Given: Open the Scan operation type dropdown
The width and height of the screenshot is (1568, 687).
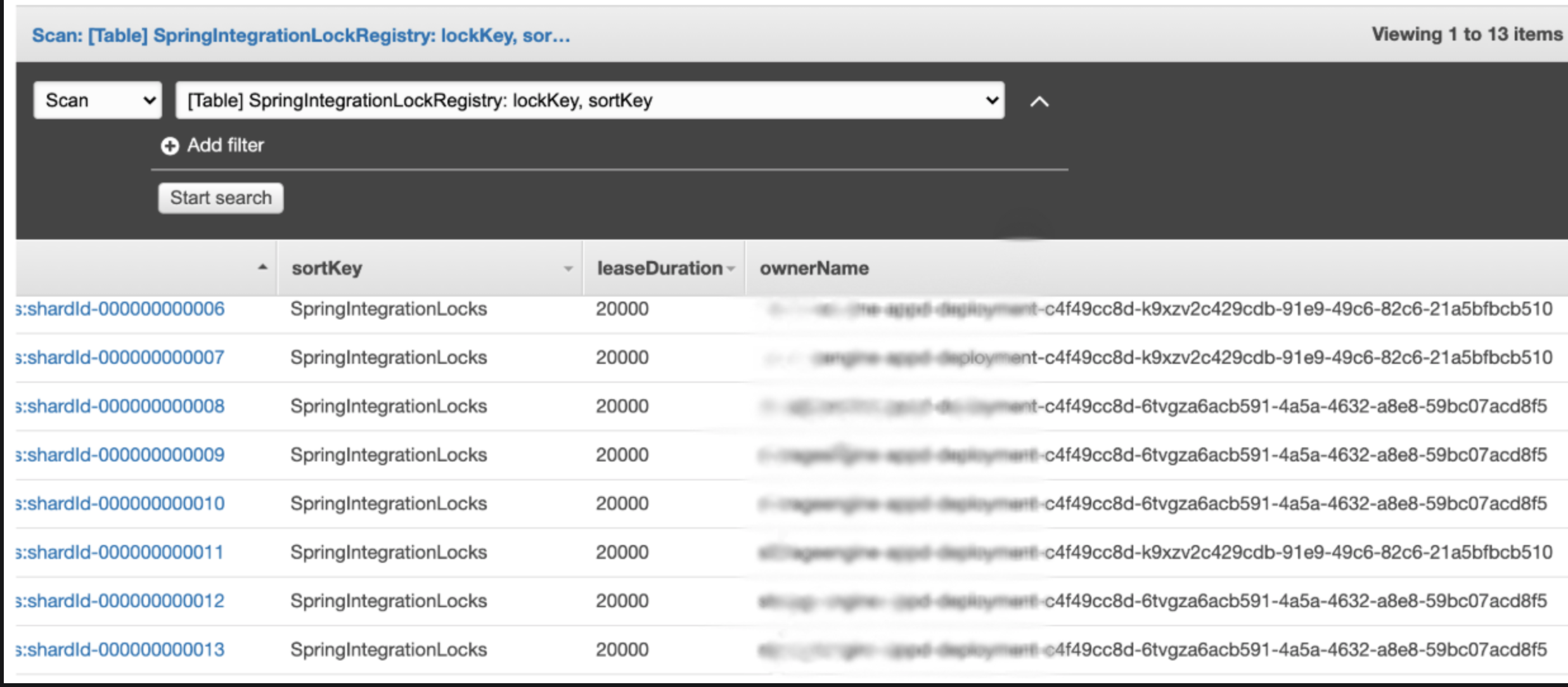Looking at the screenshot, I should tap(98, 100).
